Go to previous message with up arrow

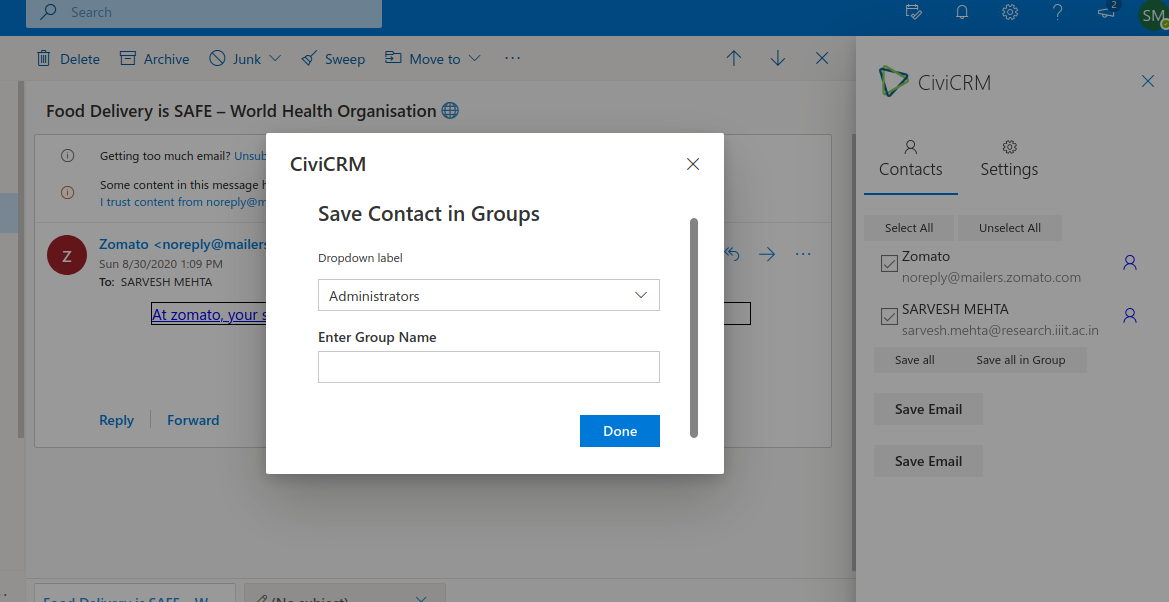pos(734,58)
